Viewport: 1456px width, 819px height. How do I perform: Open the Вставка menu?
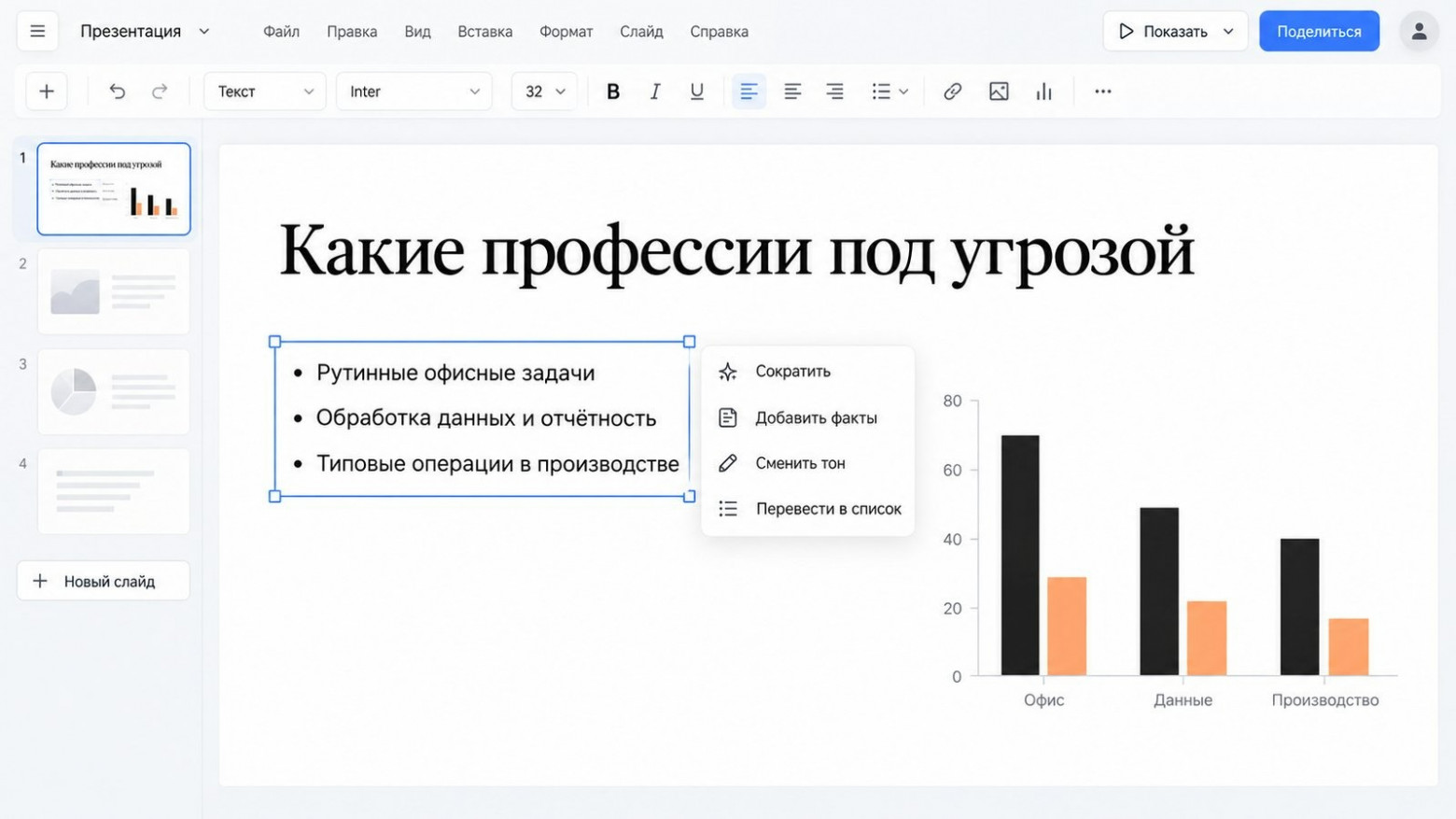[x=485, y=32]
